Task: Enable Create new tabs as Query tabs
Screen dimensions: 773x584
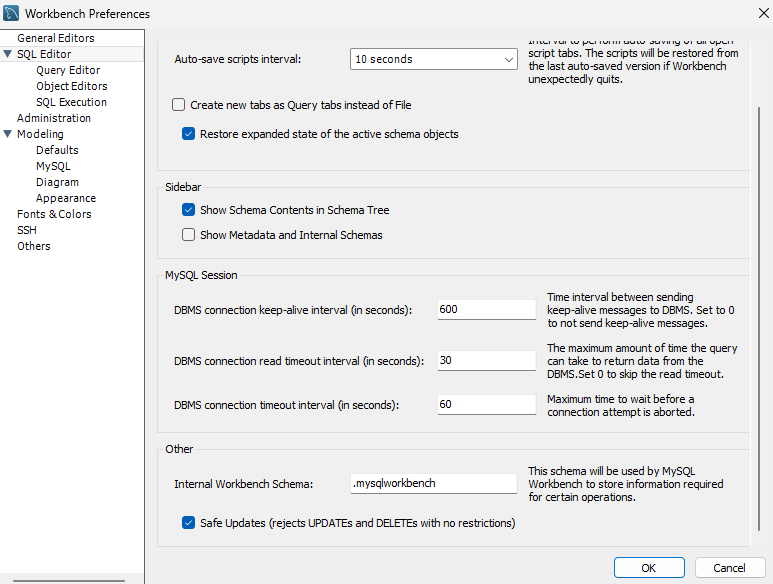Action: tap(178, 105)
